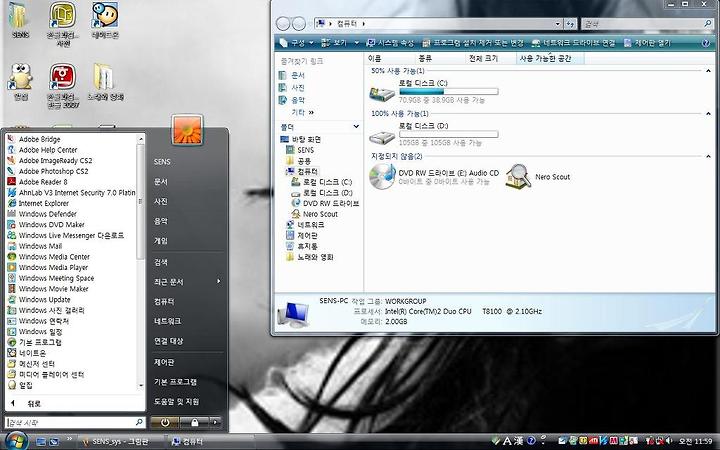
Task: Open 사진 from Start menu right pane
Action: pyautogui.click(x=161, y=202)
